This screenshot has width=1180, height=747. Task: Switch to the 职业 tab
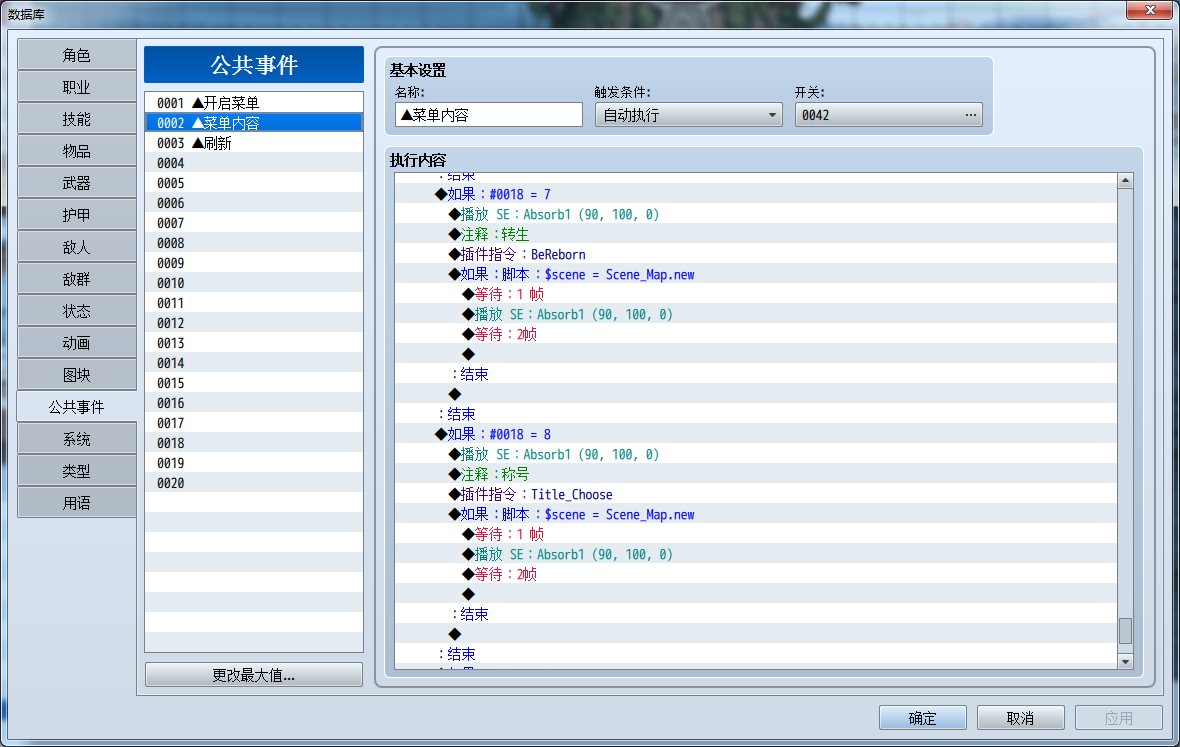pos(77,87)
